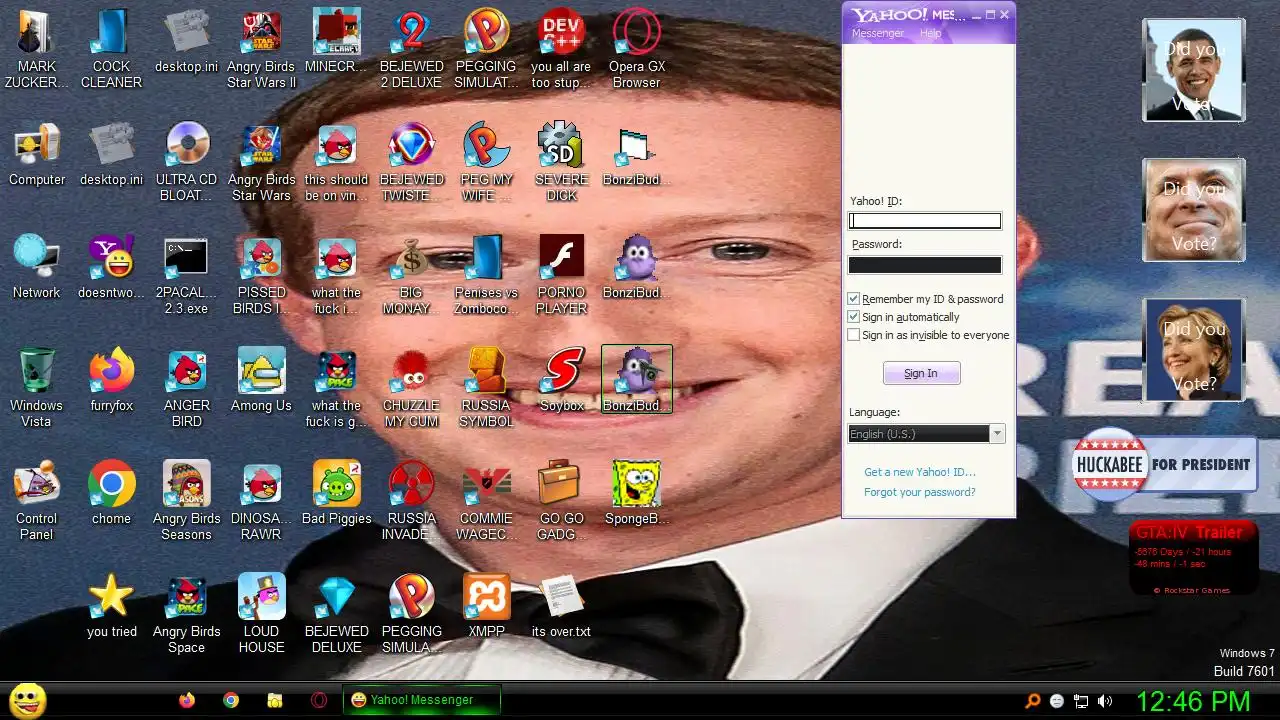The height and width of the screenshot is (720, 1280).
Task: Open the its over.txt file
Action: point(561,606)
